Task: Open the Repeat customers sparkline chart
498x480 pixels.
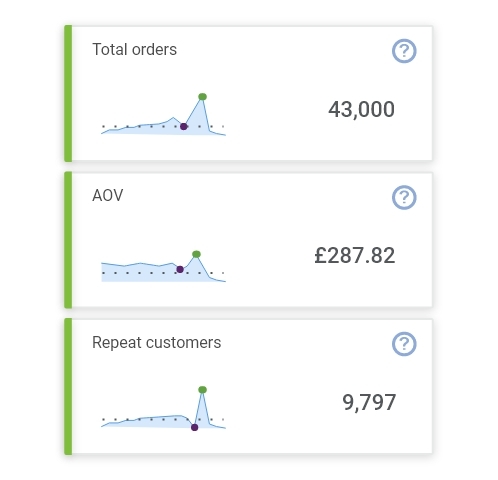Action: click(x=163, y=408)
